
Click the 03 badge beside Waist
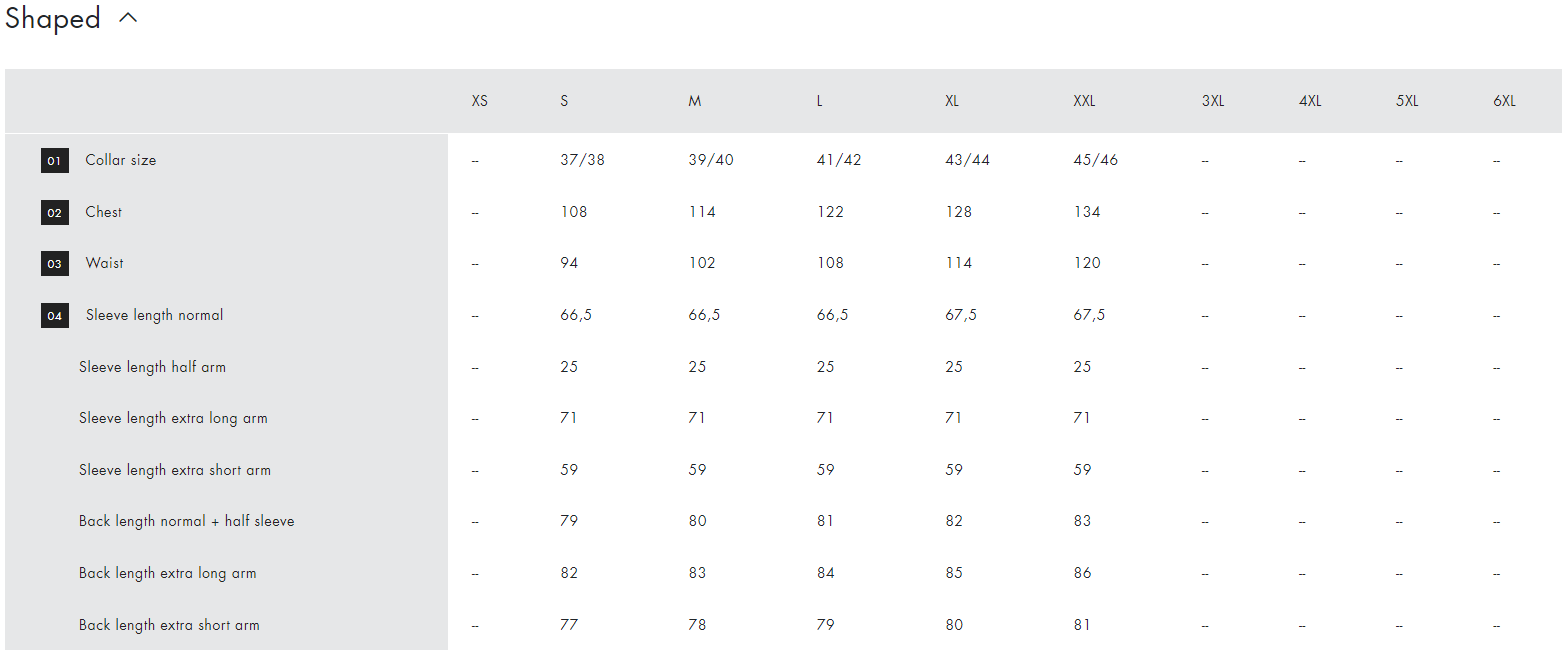[x=55, y=263]
